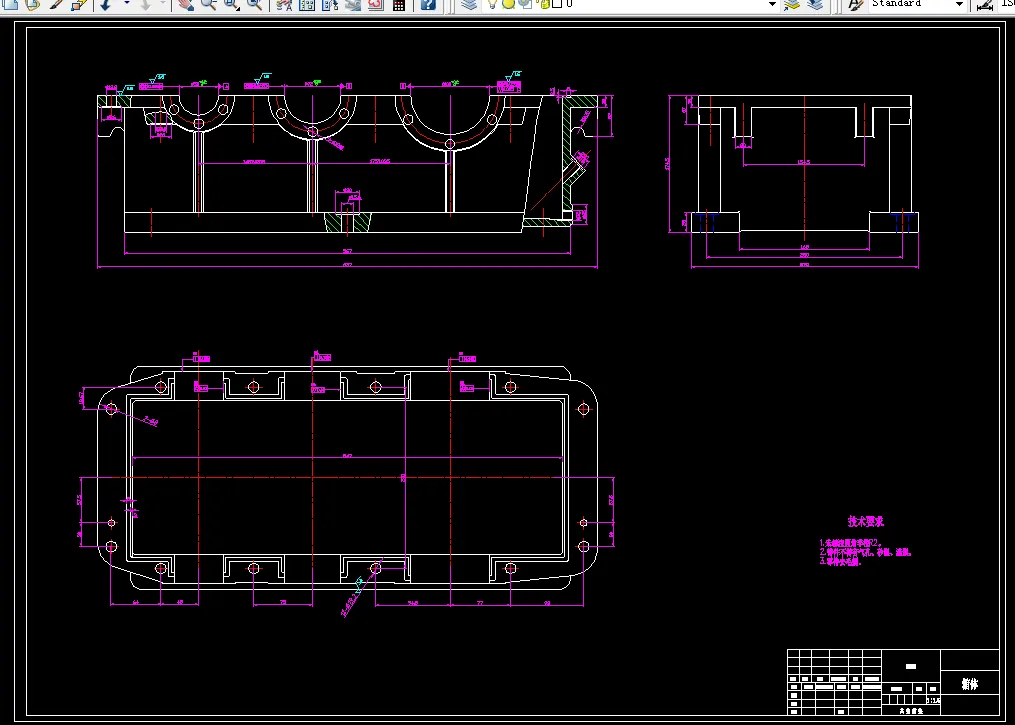Open the Properties palette icon
1015x725 pixels.
click(x=284, y=4)
